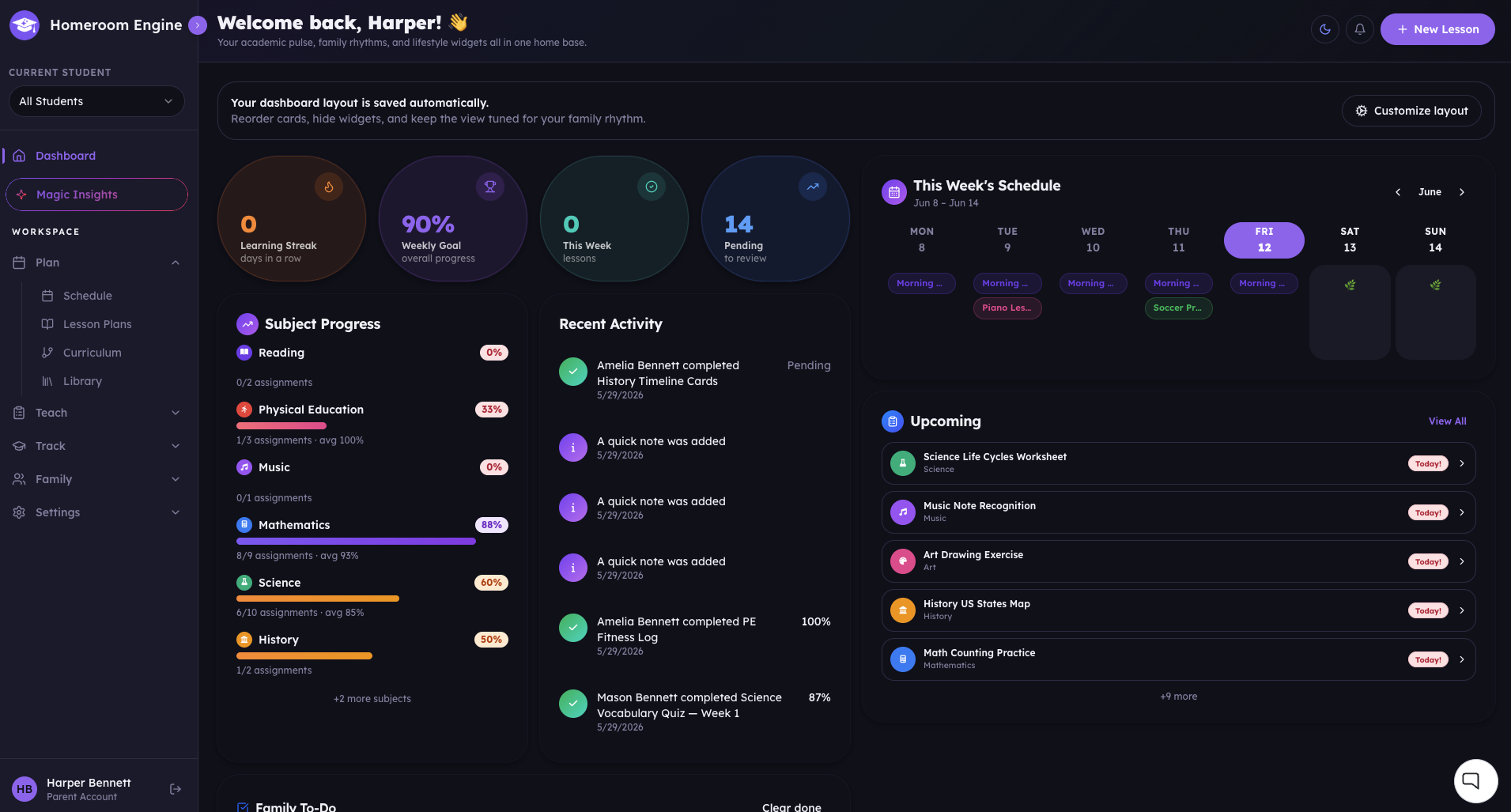
Task: Click the Physical Education runner icon
Action: (x=244, y=410)
